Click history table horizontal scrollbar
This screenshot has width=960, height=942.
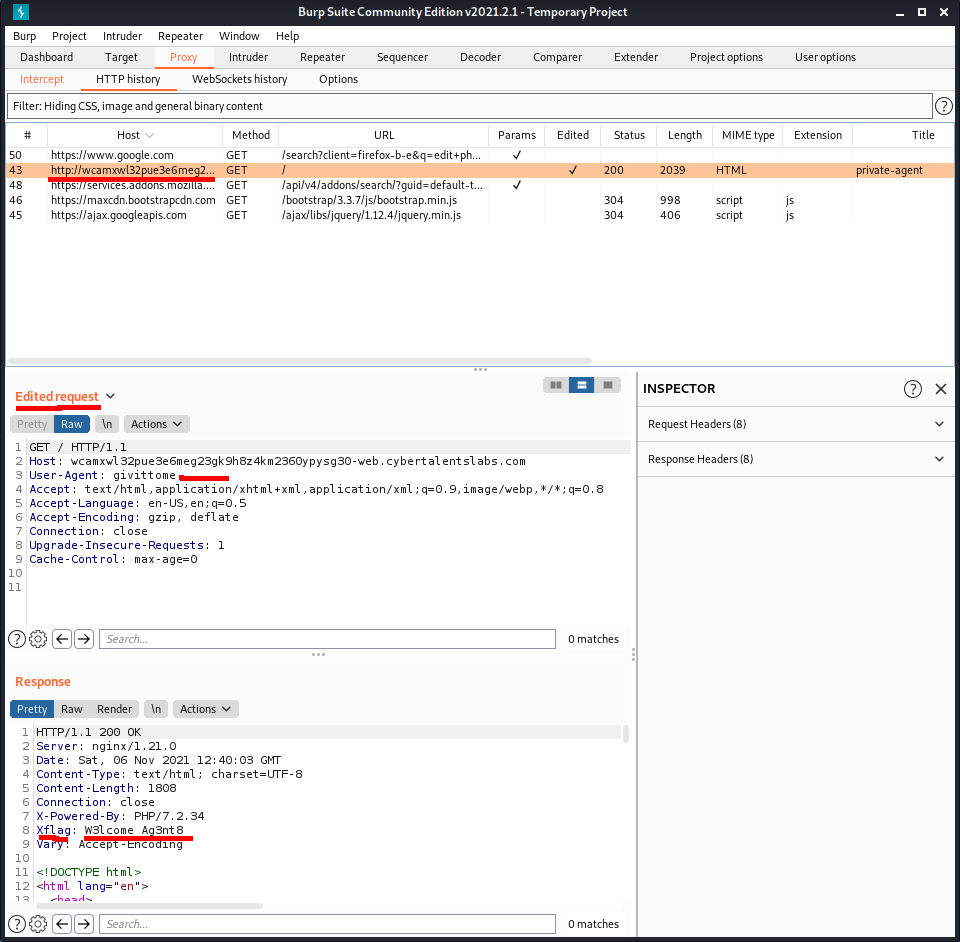pos(300,361)
